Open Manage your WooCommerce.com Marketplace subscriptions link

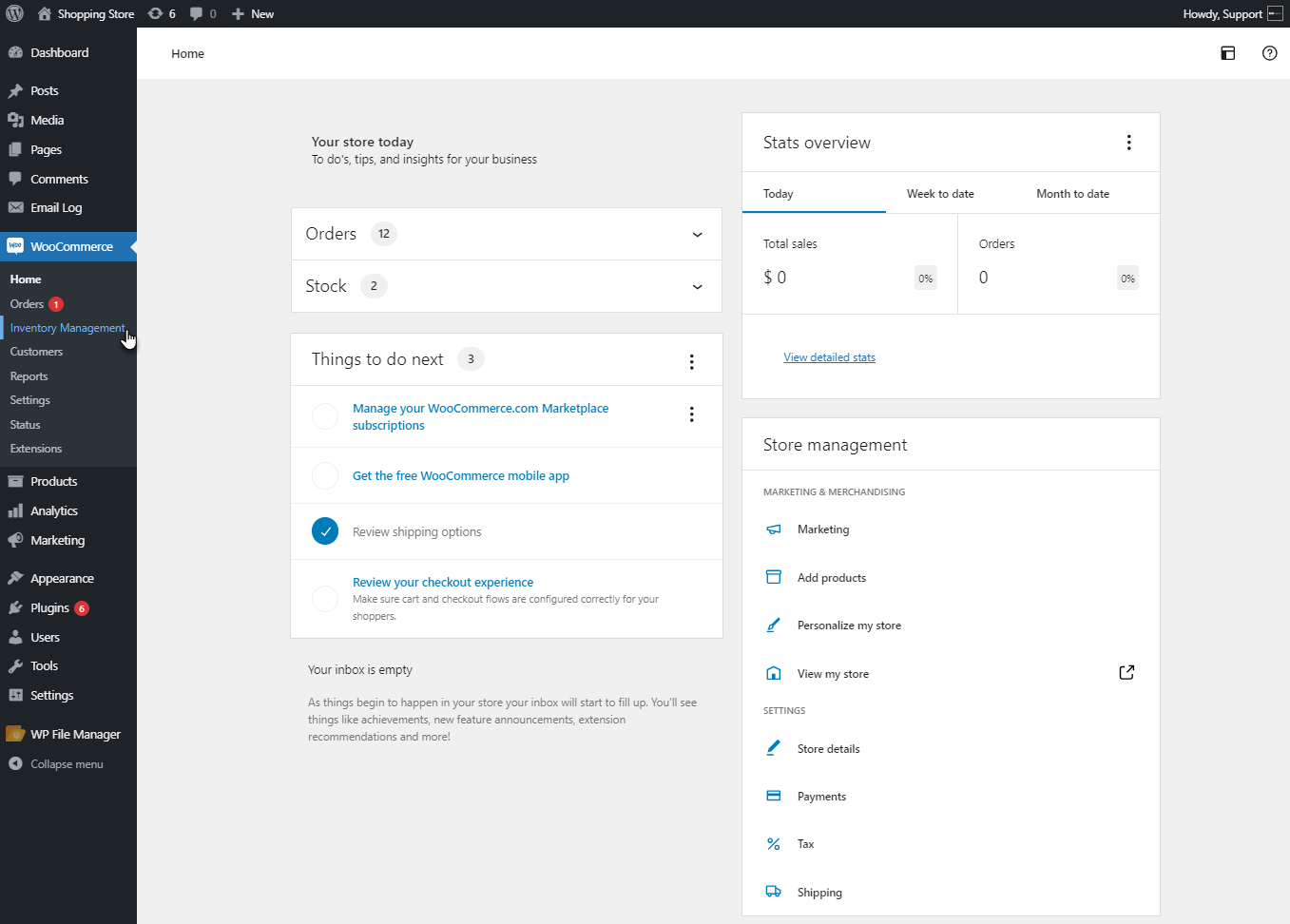click(x=480, y=416)
